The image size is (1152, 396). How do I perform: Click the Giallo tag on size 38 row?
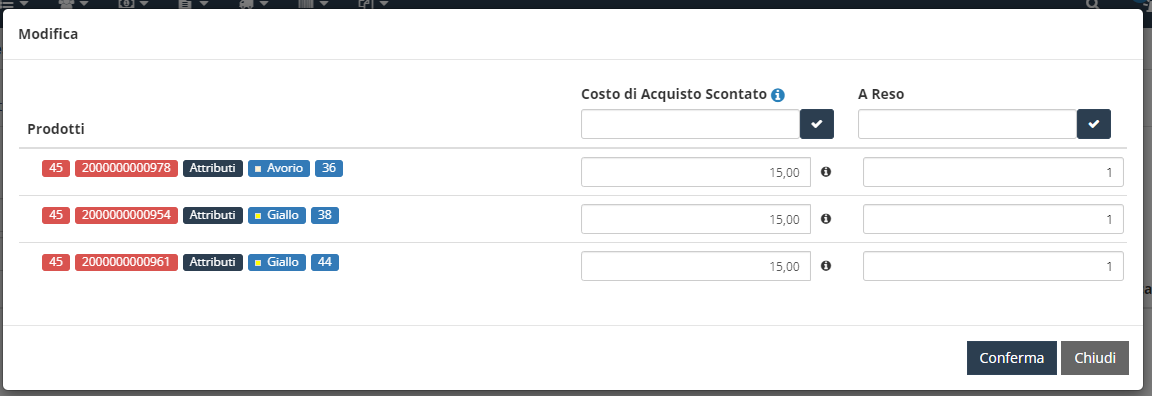tap(277, 215)
